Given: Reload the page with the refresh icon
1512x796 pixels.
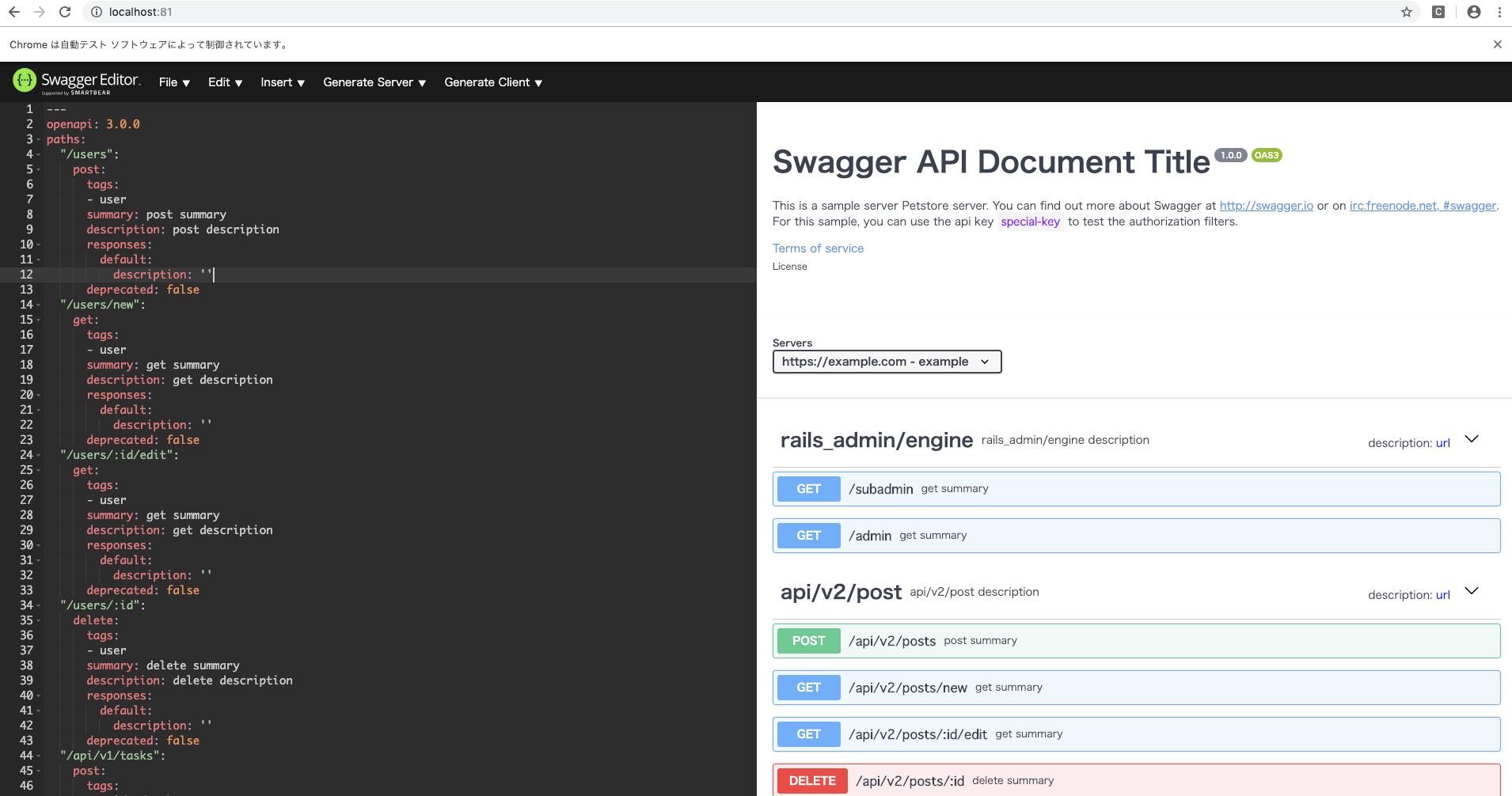Looking at the screenshot, I should [64, 12].
